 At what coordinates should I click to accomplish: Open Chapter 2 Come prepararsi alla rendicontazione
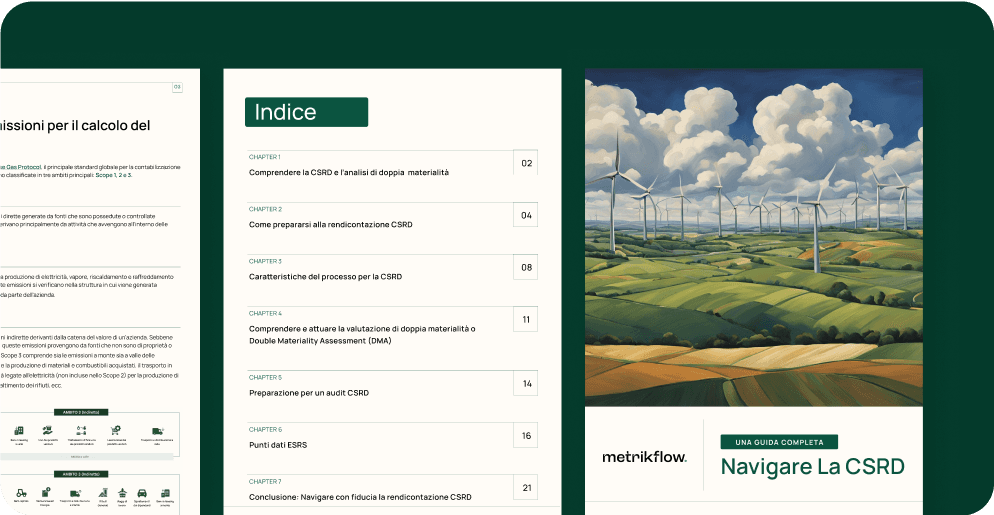click(x=392, y=216)
